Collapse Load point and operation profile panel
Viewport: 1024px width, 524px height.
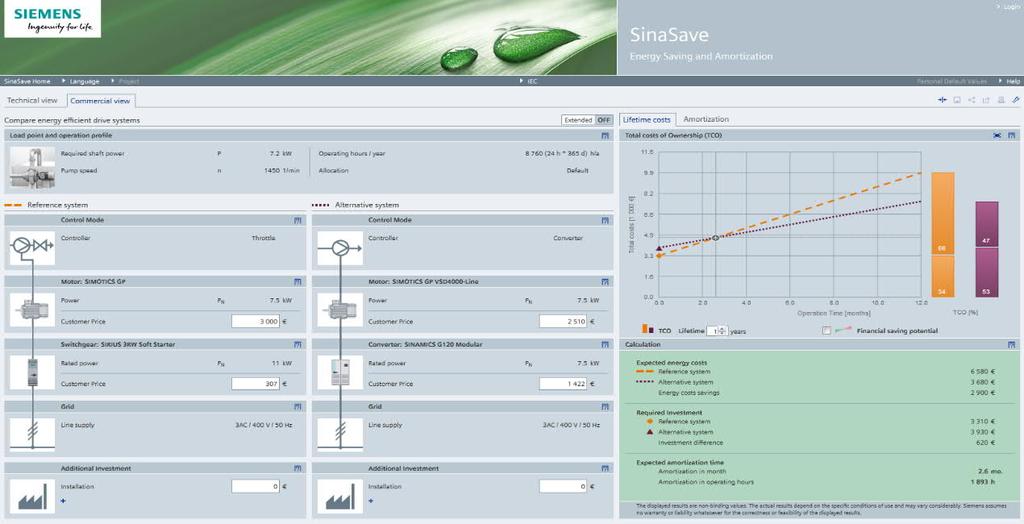(605, 135)
